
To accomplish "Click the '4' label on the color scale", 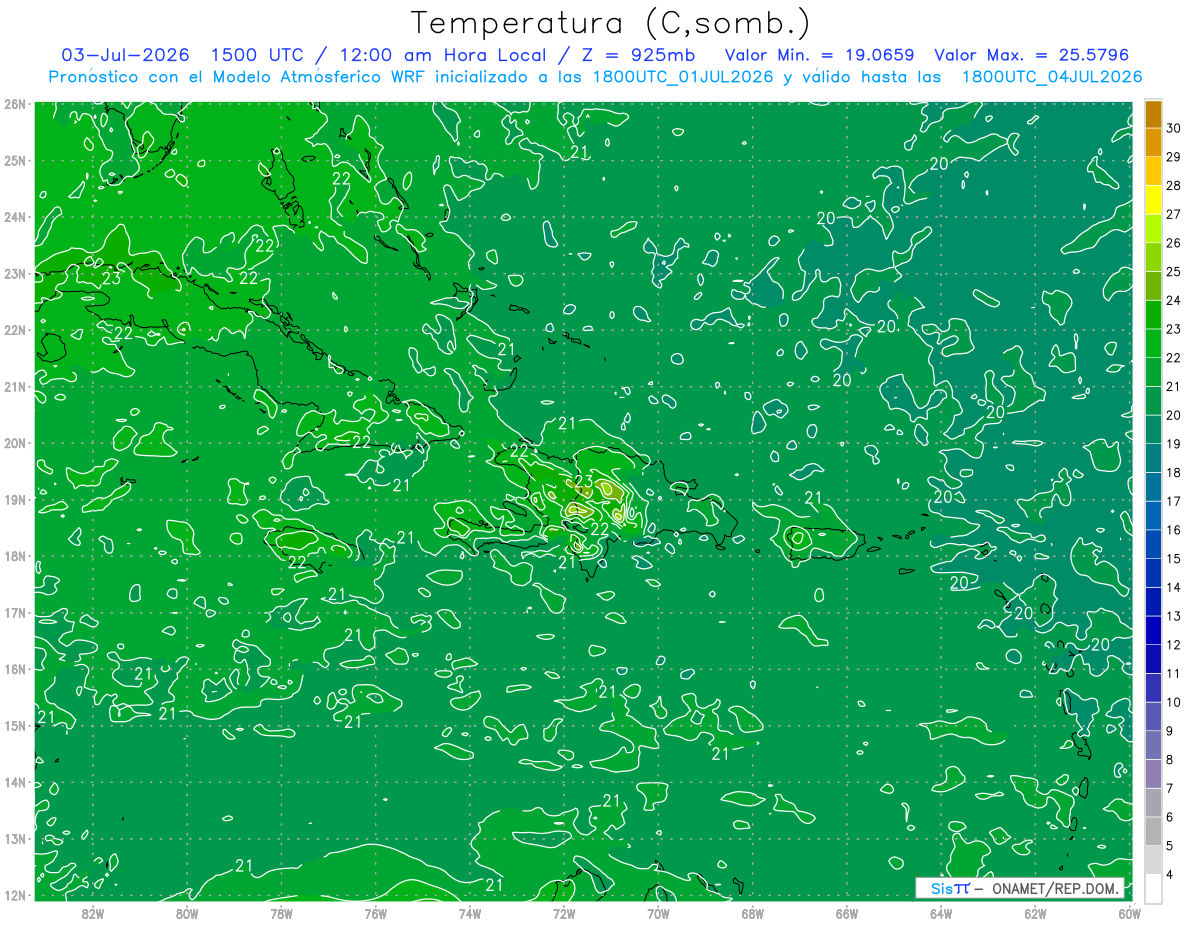I will [1169, 874].
